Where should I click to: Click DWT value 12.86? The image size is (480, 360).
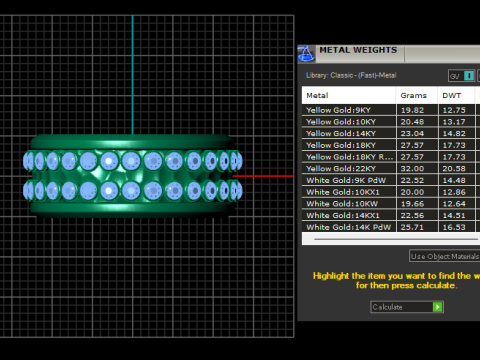(x=454, y=192)
